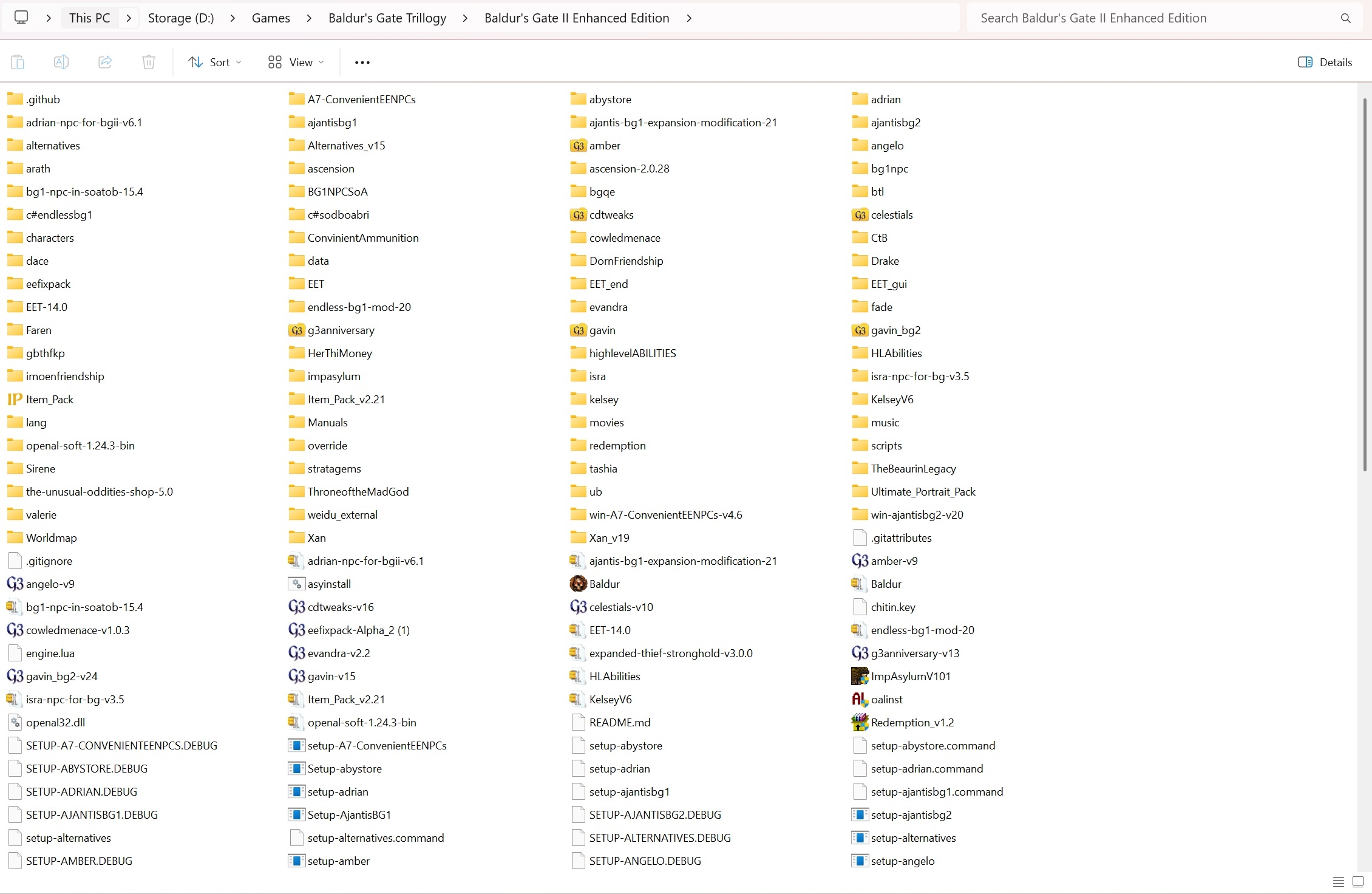Image resolution: width=1372 pixels, height=894 pixels.
Task: Open the View dropdown
Action: [x=296, y=62]
